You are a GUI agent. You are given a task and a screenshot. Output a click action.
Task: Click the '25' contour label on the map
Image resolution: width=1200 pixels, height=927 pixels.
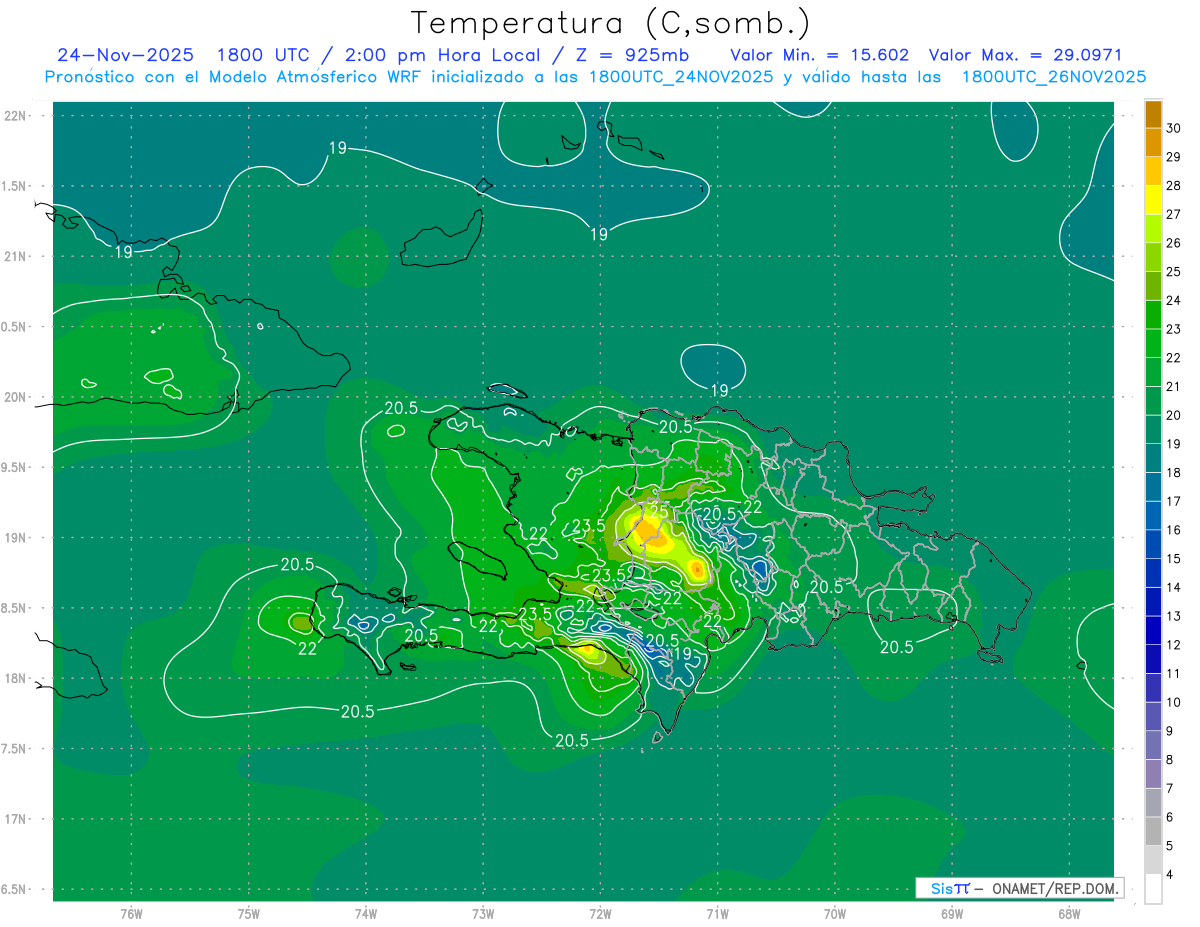[659, 511]
